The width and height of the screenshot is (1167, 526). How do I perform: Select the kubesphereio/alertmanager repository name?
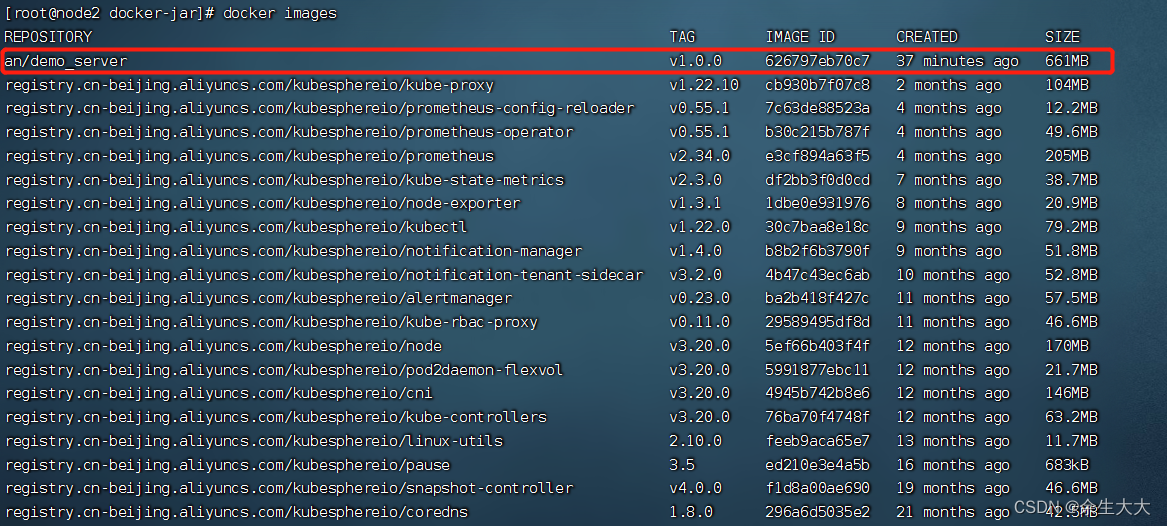(258, 298)
